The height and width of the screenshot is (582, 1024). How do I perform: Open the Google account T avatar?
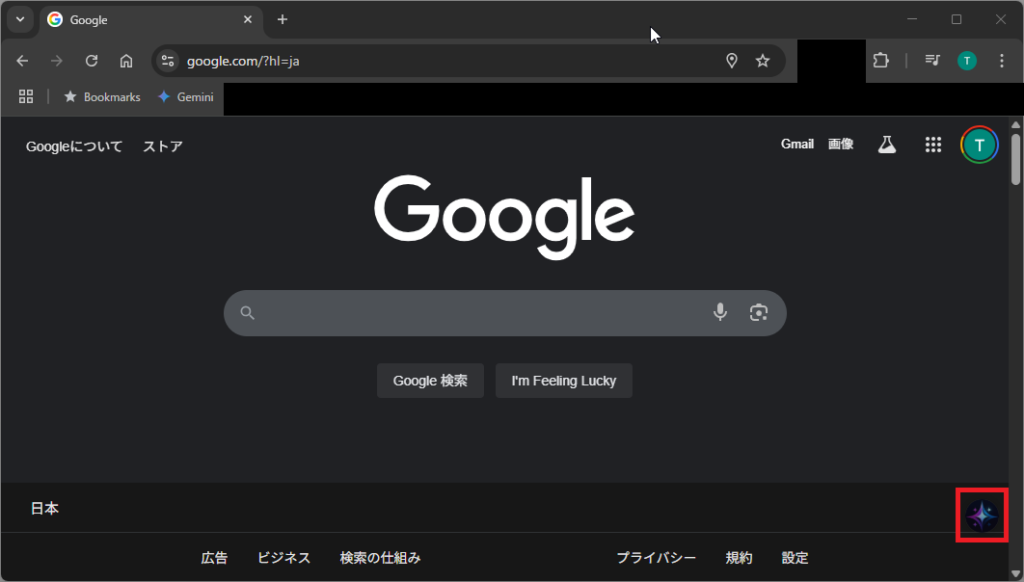click(979, 144)
